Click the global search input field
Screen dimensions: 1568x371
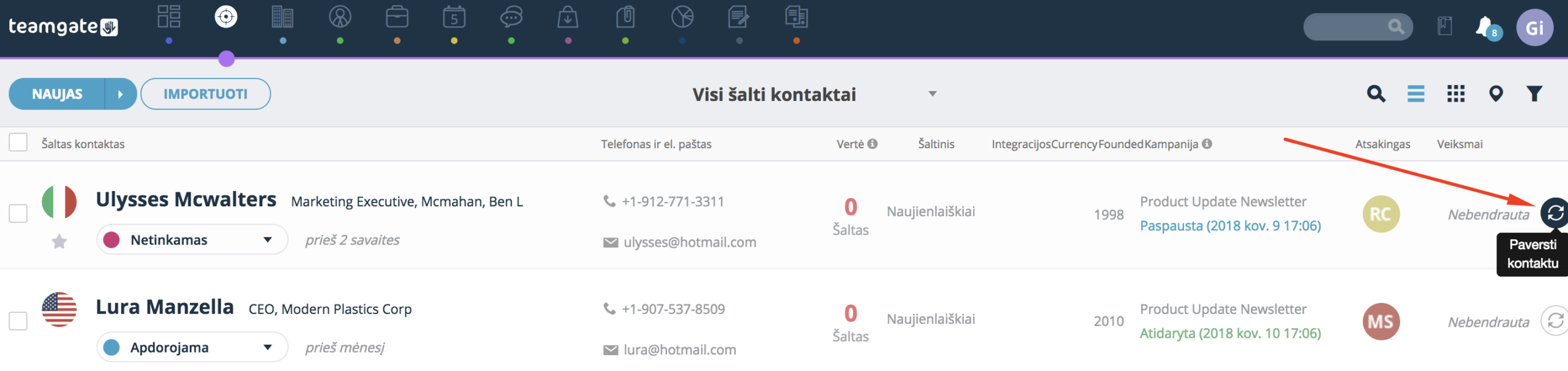(1358, 27)
